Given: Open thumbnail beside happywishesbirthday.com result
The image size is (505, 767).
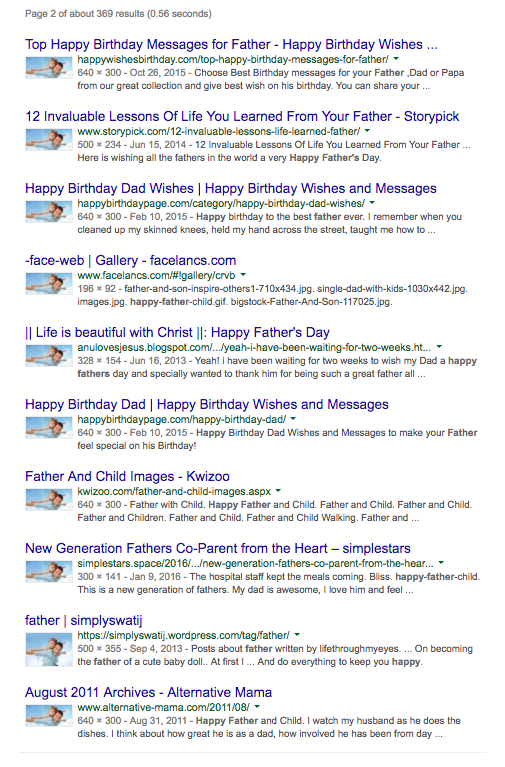Looking at the screenshot, I should click(49, 68).
